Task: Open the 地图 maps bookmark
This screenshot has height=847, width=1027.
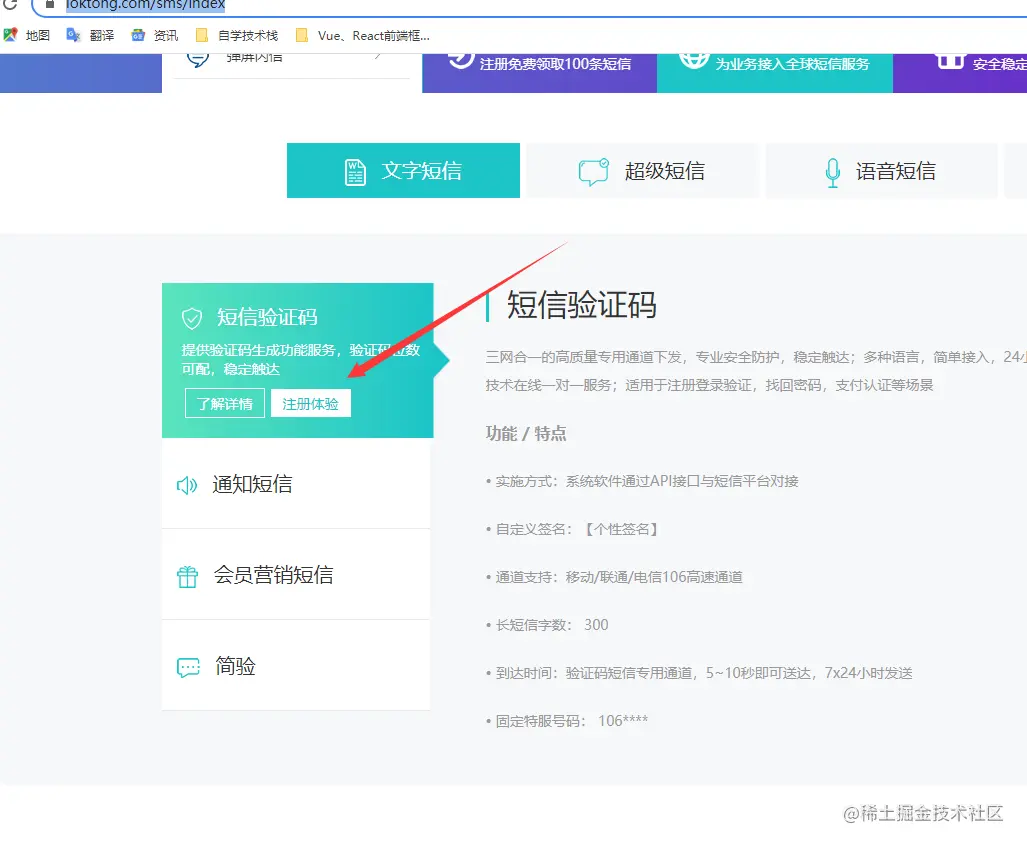Action: click(27, 35)
